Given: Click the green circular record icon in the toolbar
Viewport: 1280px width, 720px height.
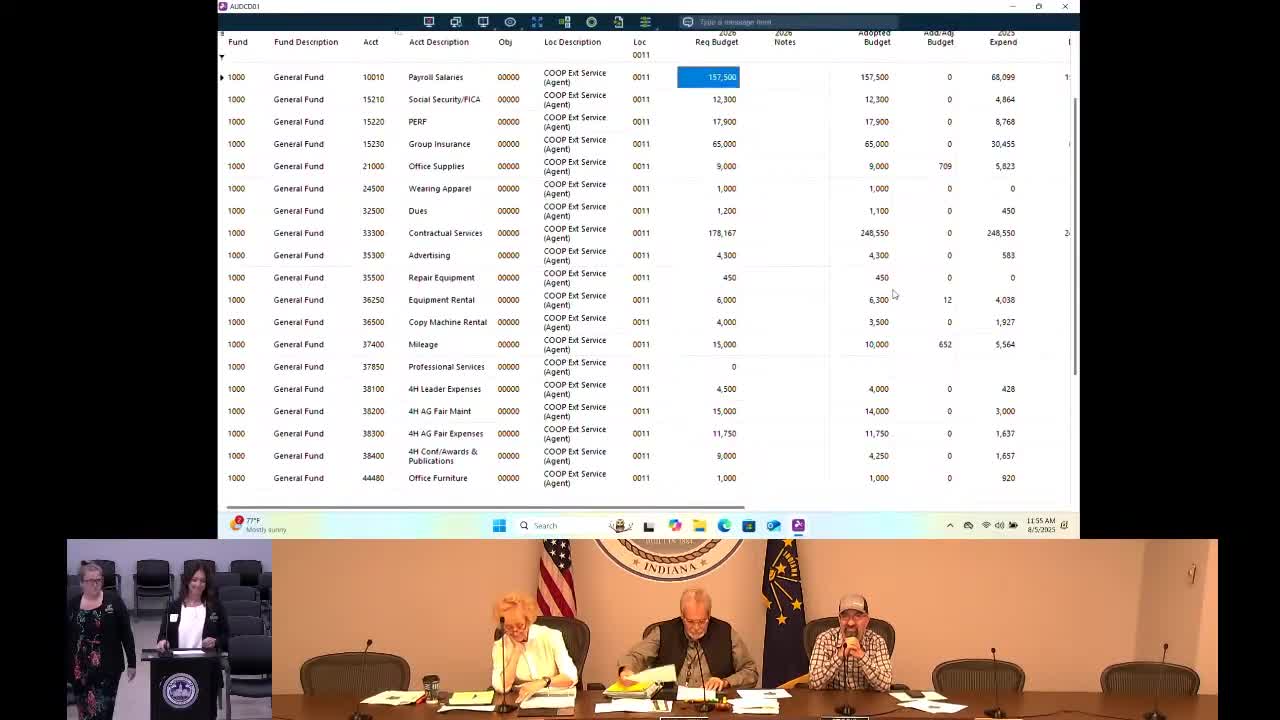Looking at the screenshot, I should 591,22.
